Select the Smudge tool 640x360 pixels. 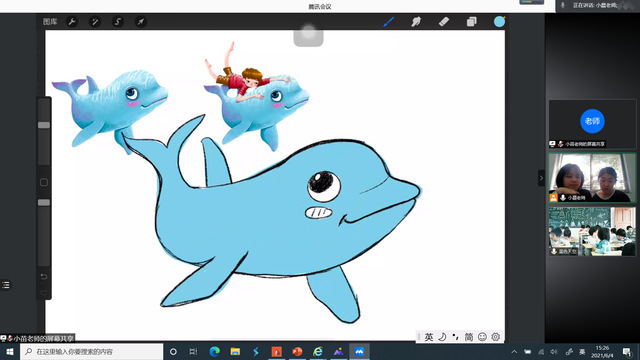416,22
